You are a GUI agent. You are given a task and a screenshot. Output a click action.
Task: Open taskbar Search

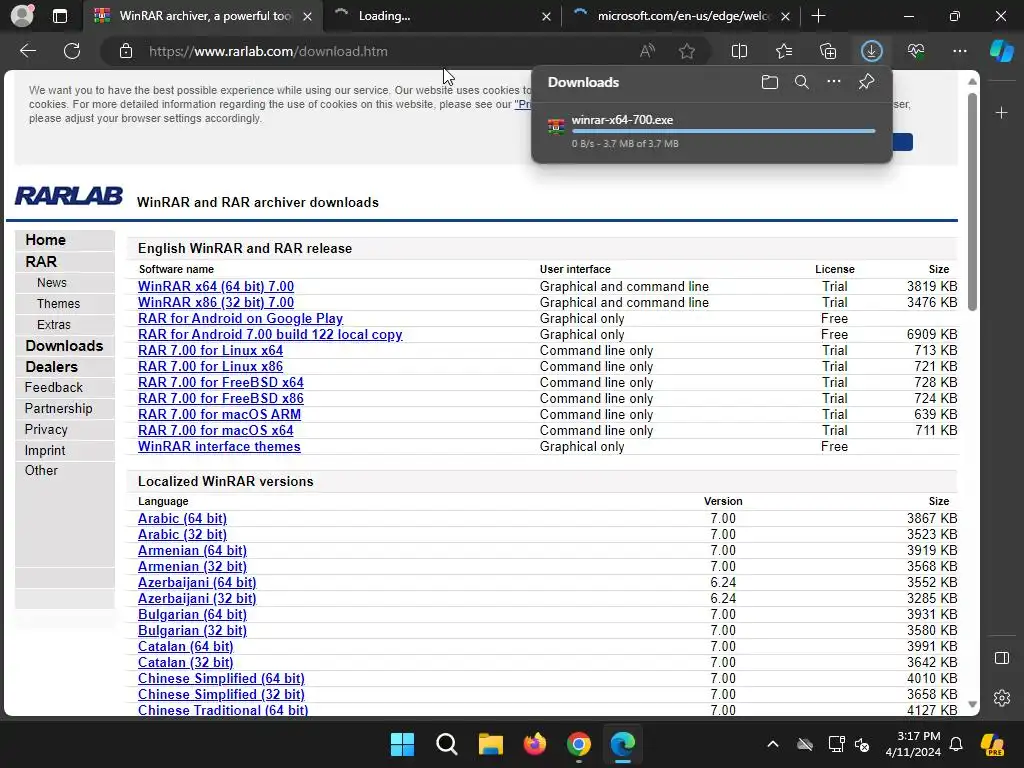[447, 744]
